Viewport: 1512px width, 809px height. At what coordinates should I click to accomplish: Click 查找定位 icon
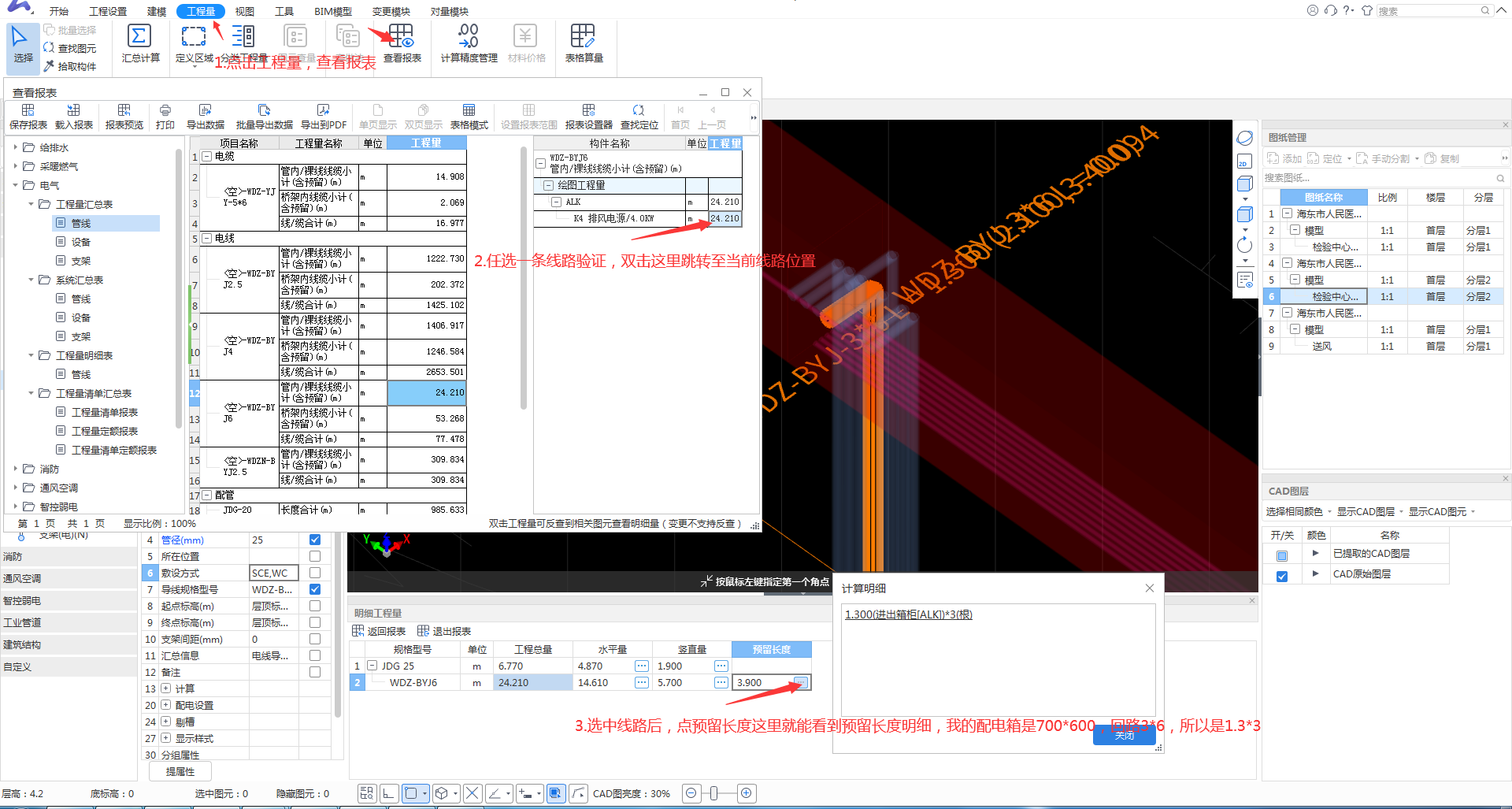click(639, 110)
